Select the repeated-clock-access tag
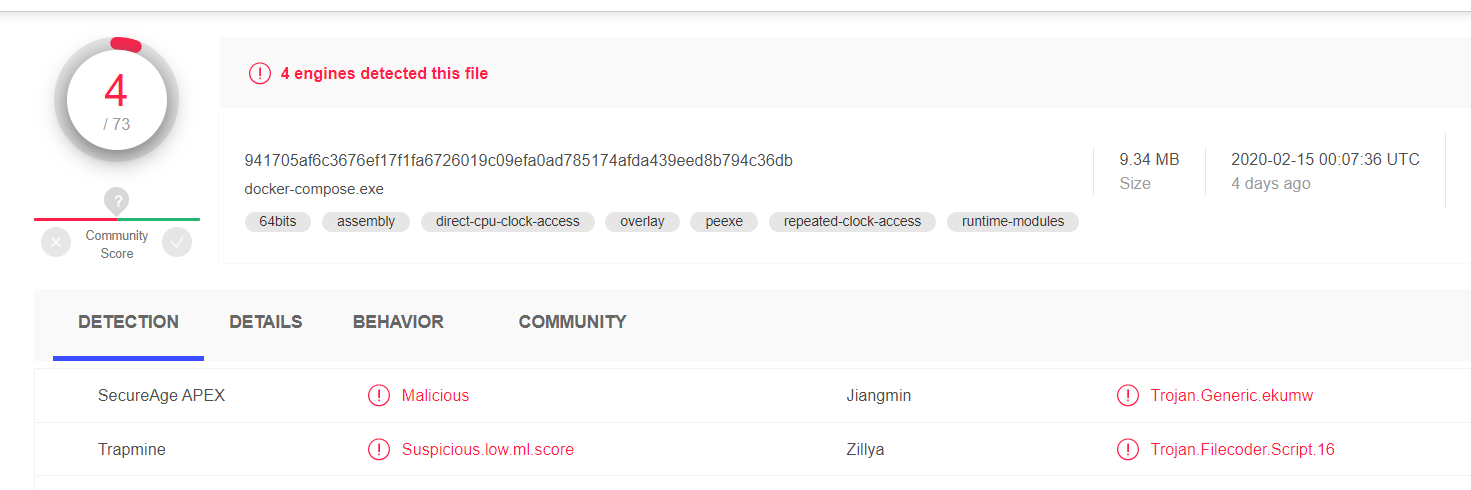Screen dimensions: 1471x490 852,222
